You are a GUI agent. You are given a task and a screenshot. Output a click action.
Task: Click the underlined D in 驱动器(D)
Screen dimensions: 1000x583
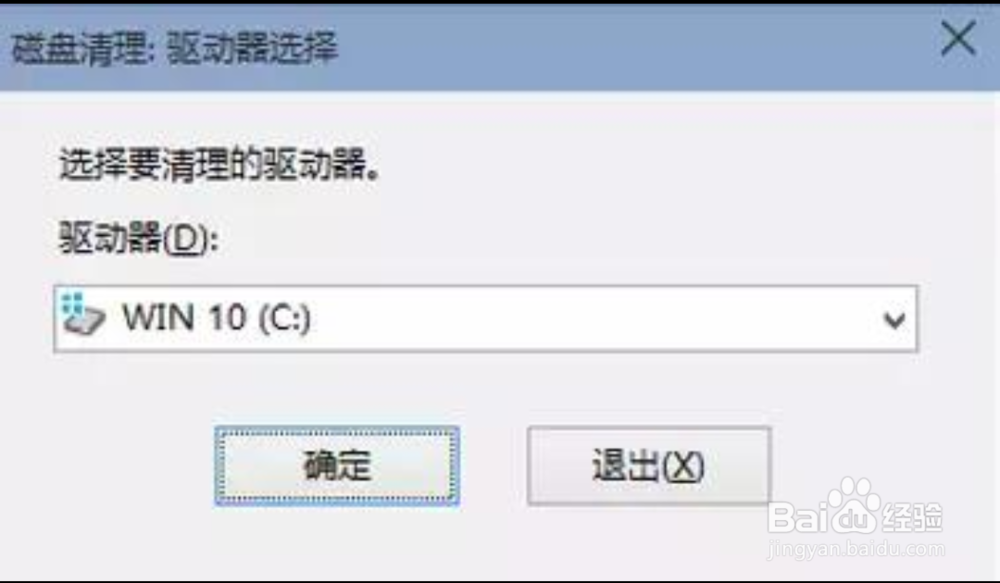coord(186,239)
